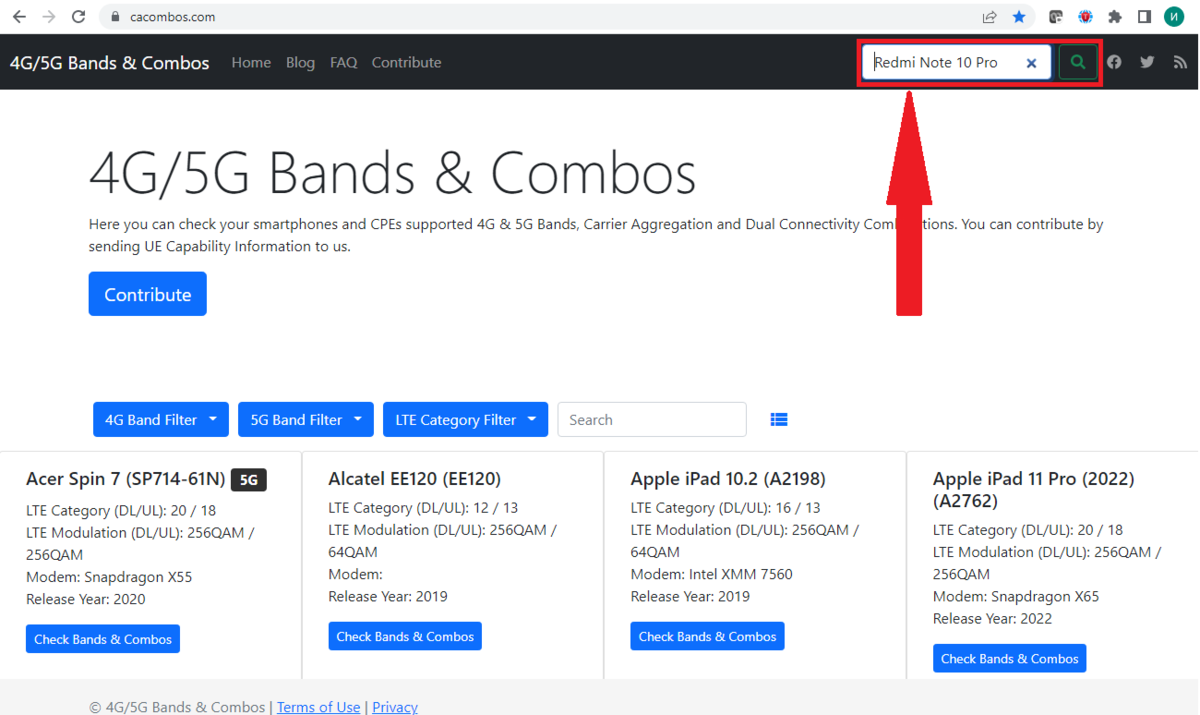Click the Acer Spin 7 (SP714-61N) title
1200x715 pixels.
125,480
